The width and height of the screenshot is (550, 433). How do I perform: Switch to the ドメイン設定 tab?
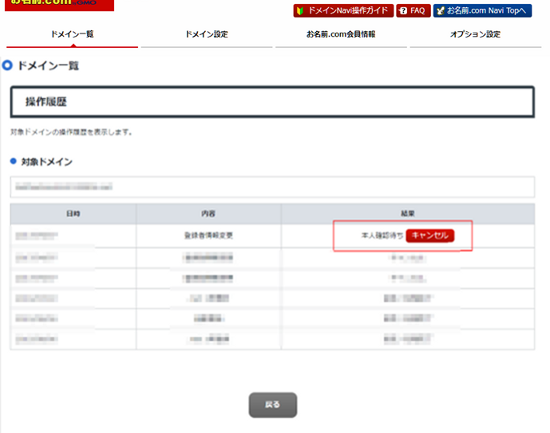207,35
